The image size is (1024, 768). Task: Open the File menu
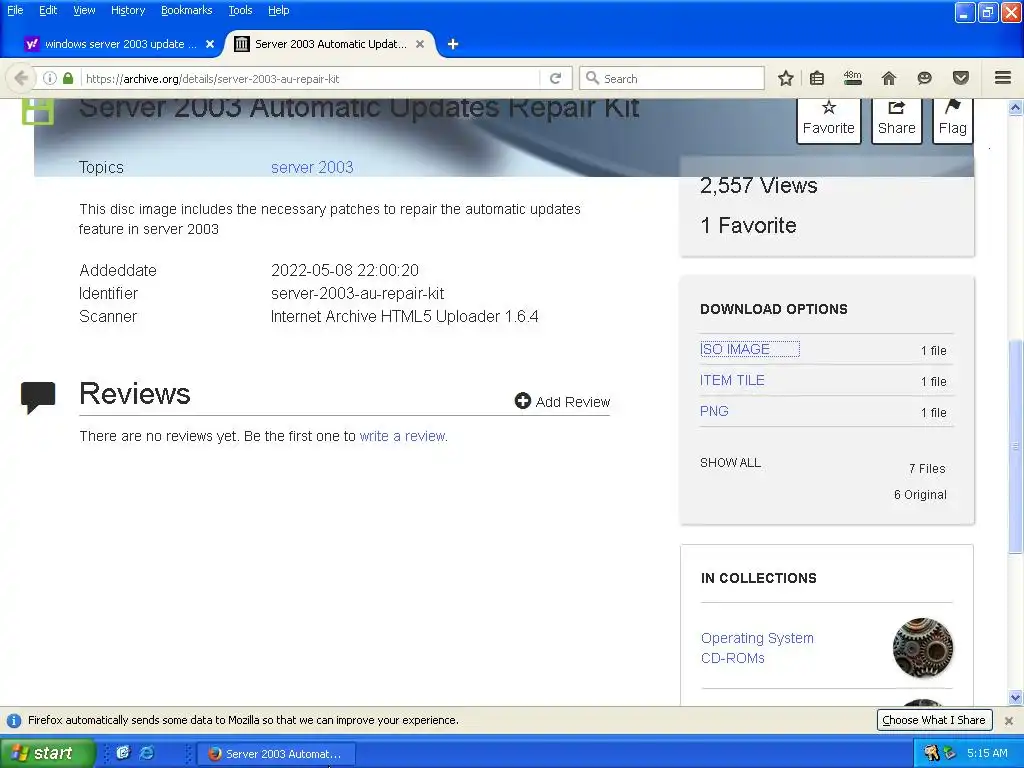click(x=15, y=10)
